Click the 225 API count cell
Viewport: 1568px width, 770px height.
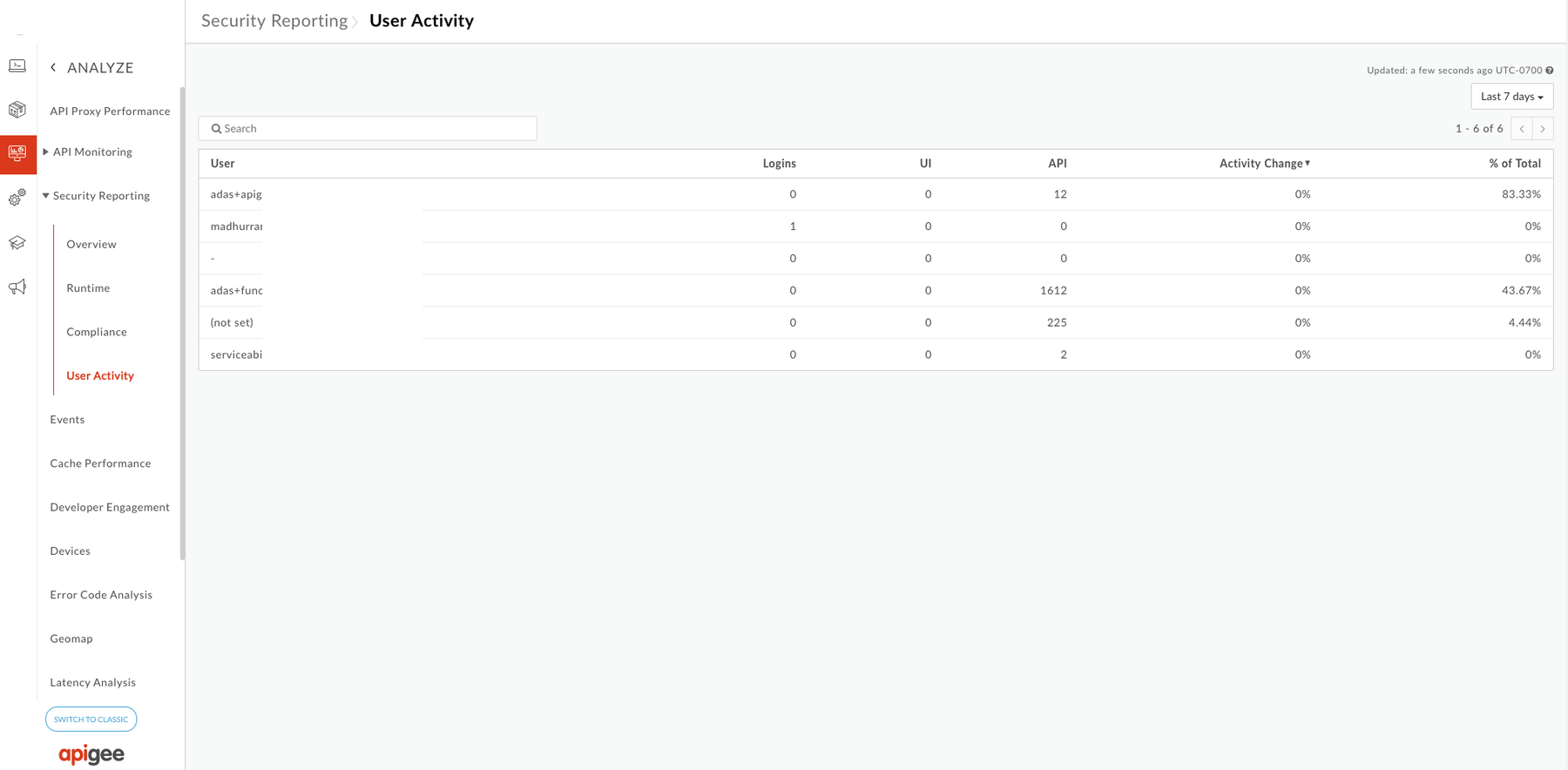tap(1057, 323)
